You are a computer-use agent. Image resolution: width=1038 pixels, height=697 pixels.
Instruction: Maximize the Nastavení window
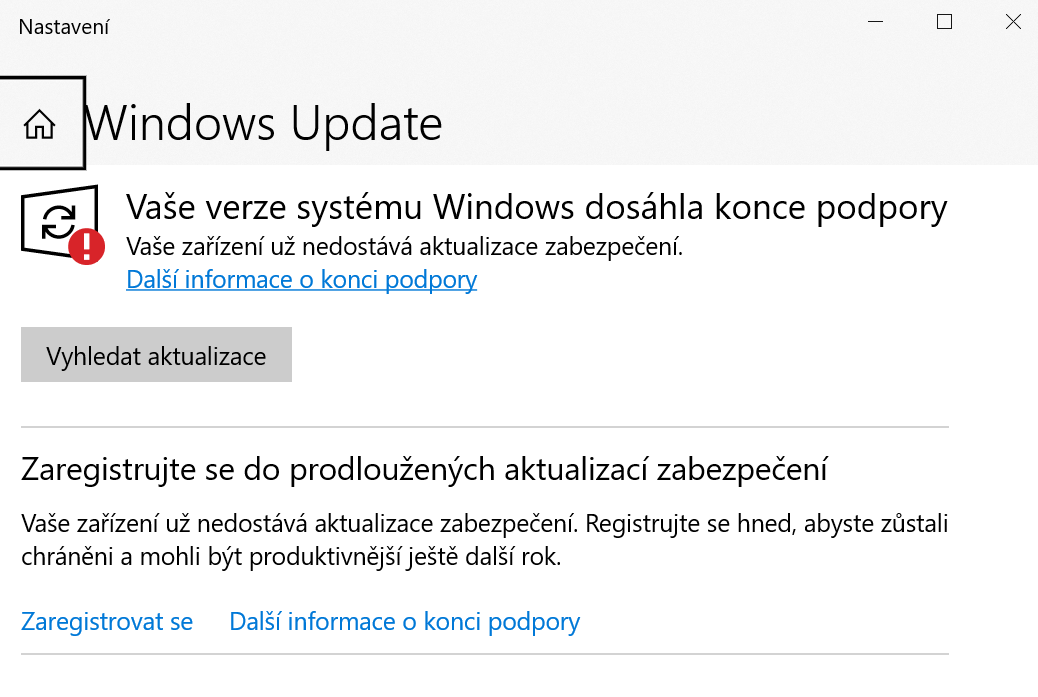[944, 23]
